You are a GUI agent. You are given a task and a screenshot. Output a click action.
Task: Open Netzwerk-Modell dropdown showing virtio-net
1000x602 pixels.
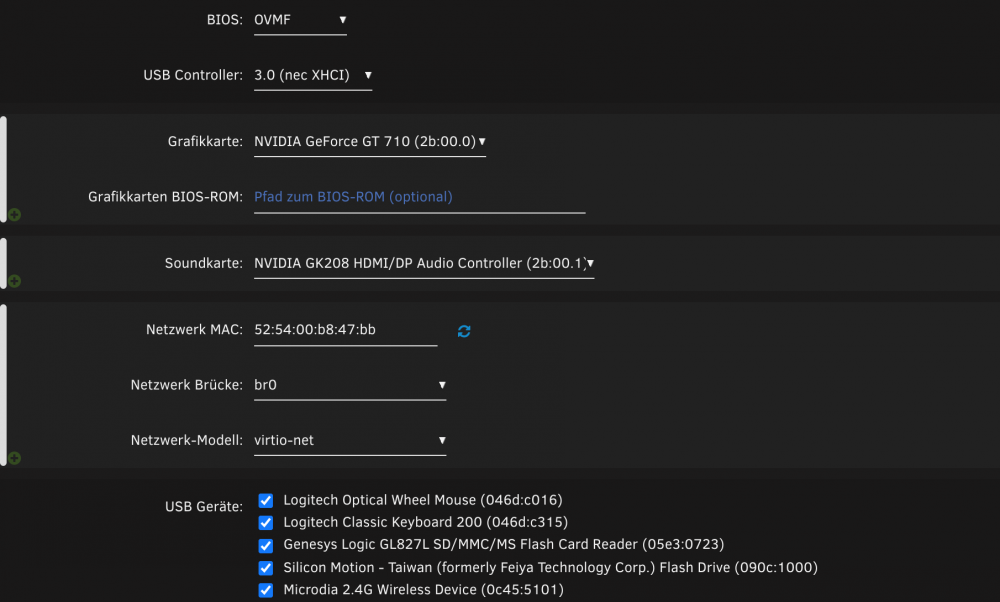(x=350, y=441)
